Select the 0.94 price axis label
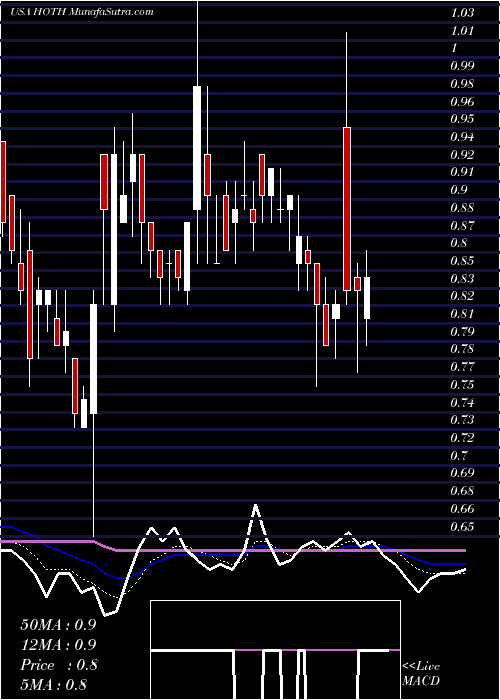The image size is (500, 700). tap(462, 137)
